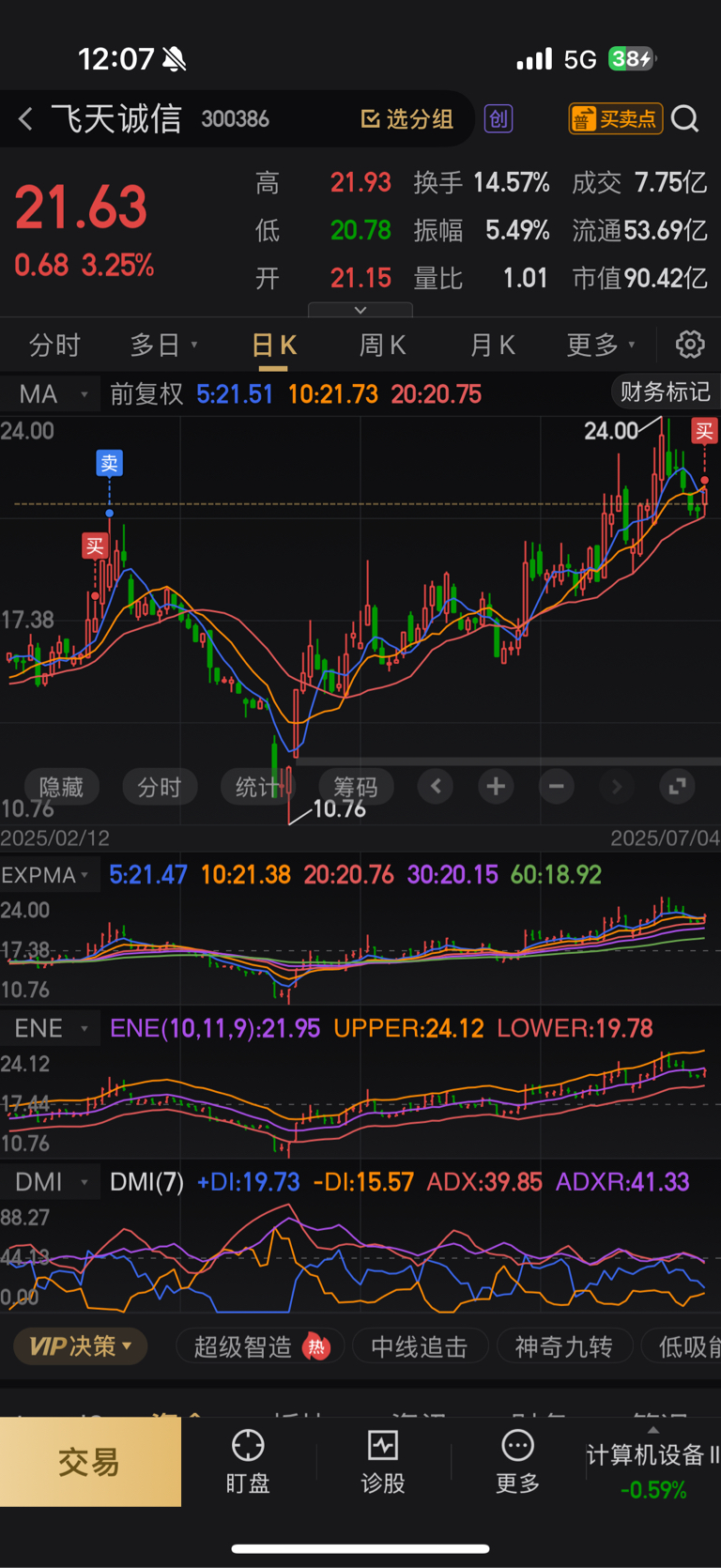This screenshot has width=721, height=1568.
Task: Open the MA indicator dropdown
Action: tap(52, 394)
